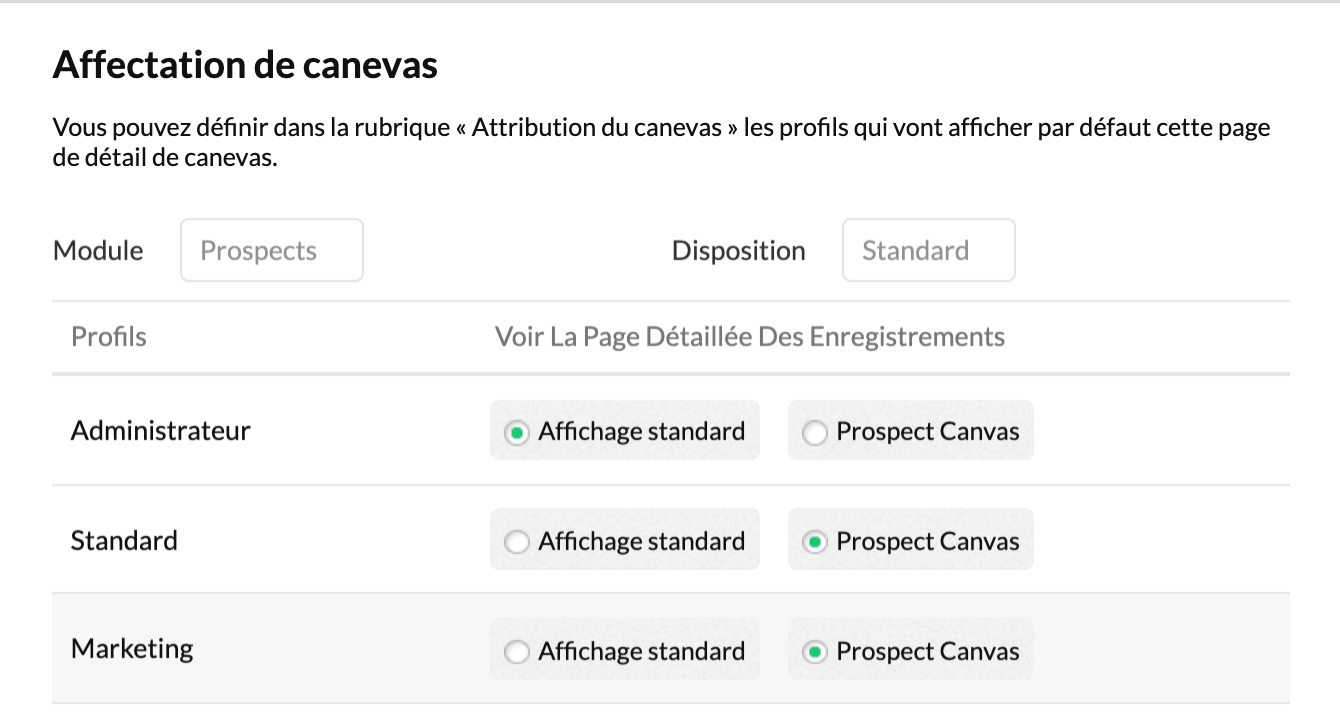Viewport: 1340px width, 720px height.
Task: Click the Disposition label text
Action: coord(738,250)
